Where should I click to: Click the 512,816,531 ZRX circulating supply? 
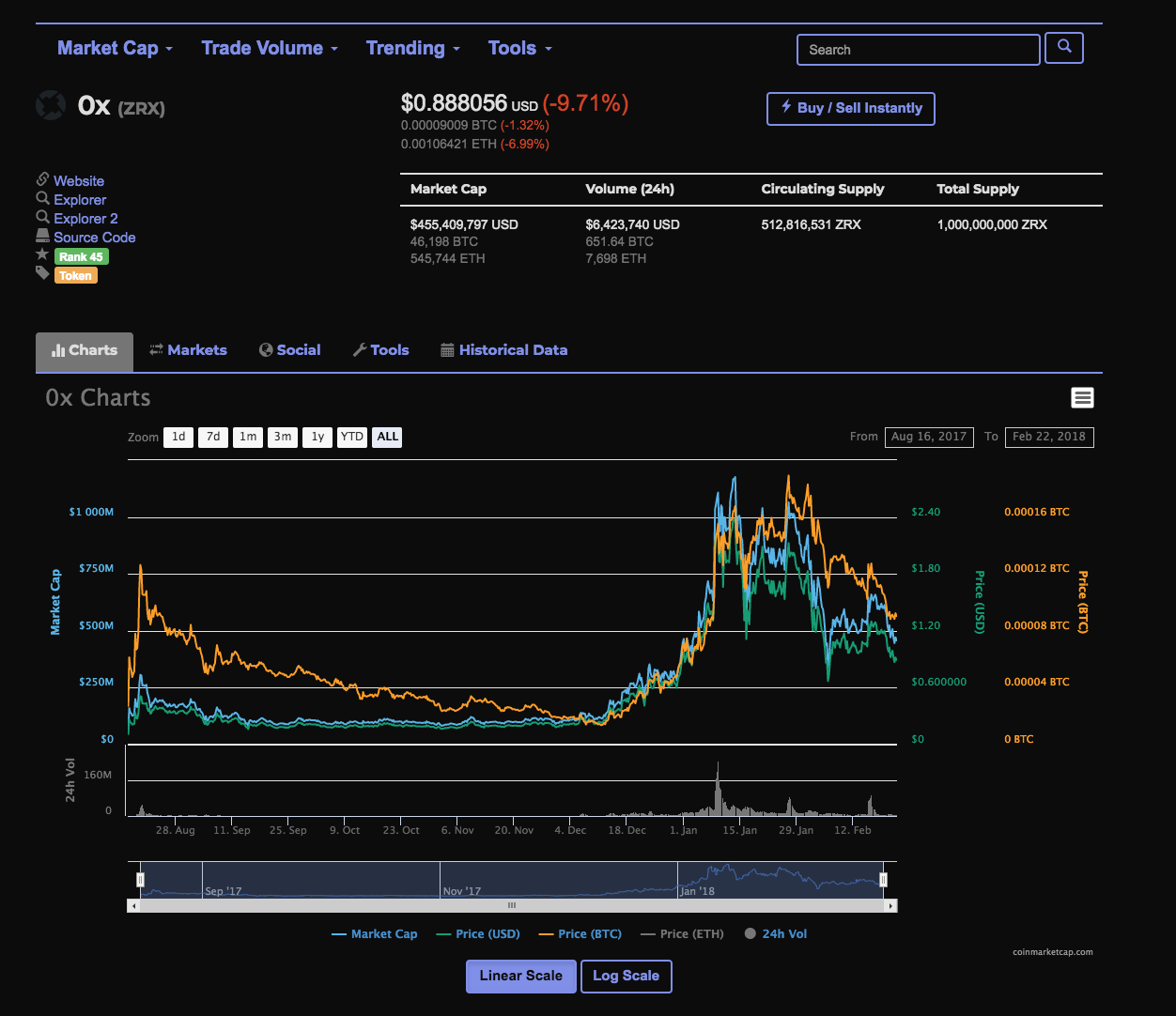click(x=811, y=224)
